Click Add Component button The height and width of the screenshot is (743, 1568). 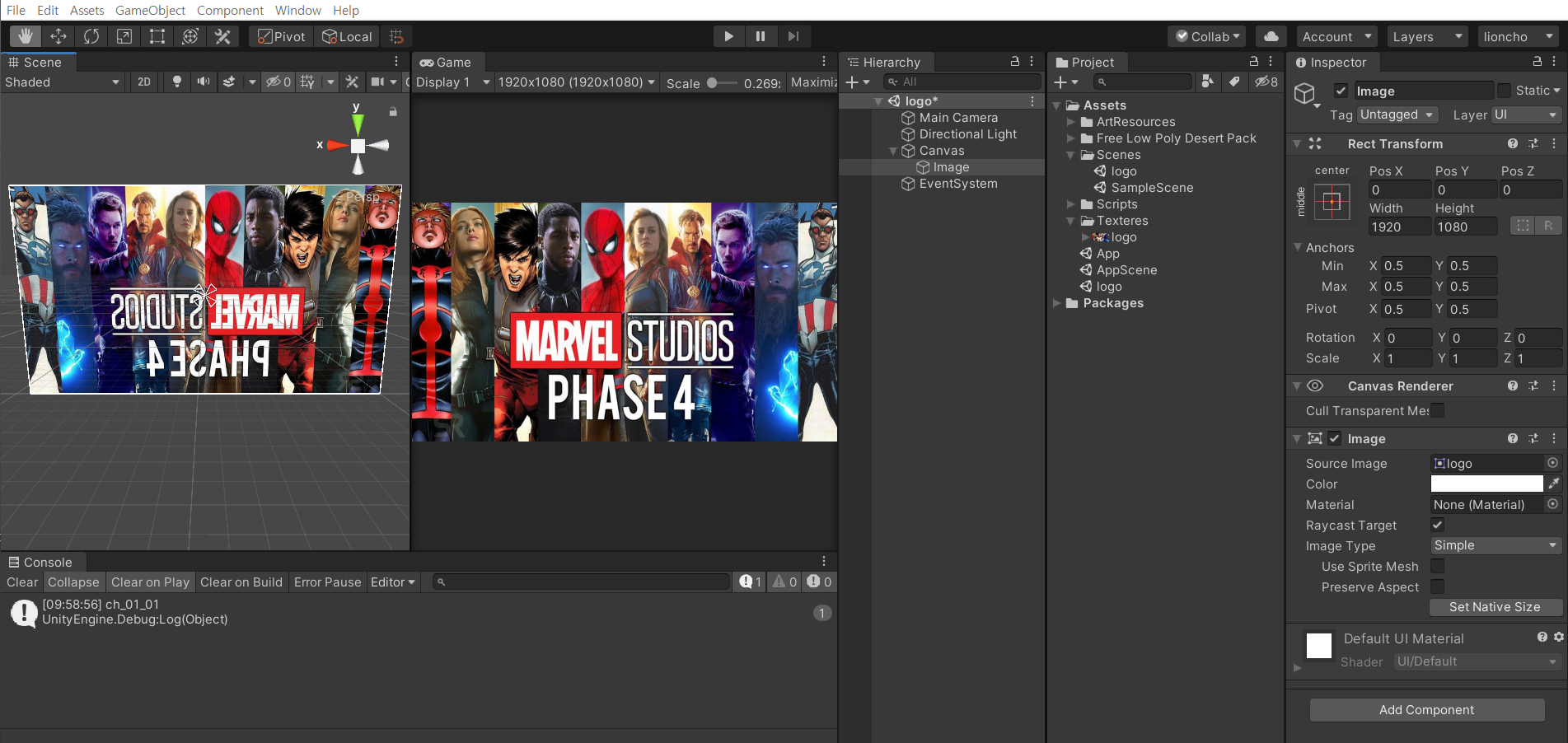point(1426,710)
